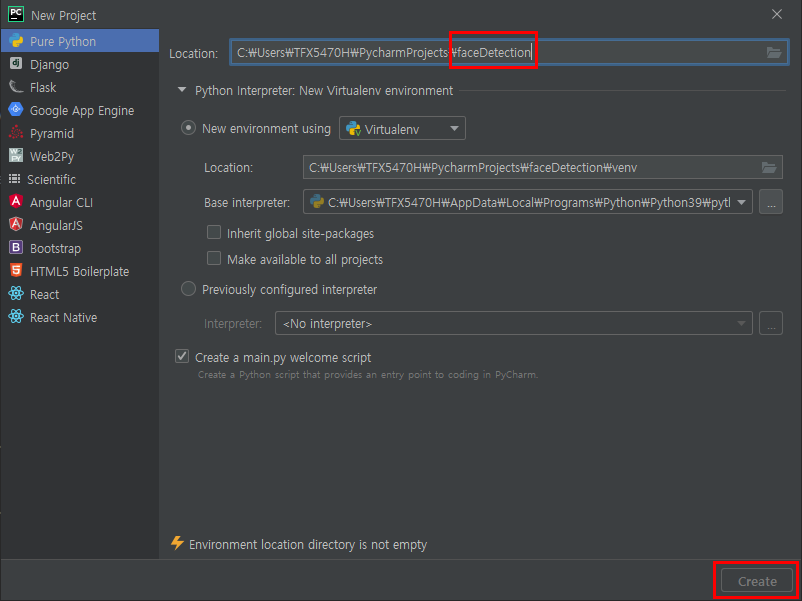Click the Angular CLI shield icon
The width and height of the screenshot is (802, 601).
(16, 201)
